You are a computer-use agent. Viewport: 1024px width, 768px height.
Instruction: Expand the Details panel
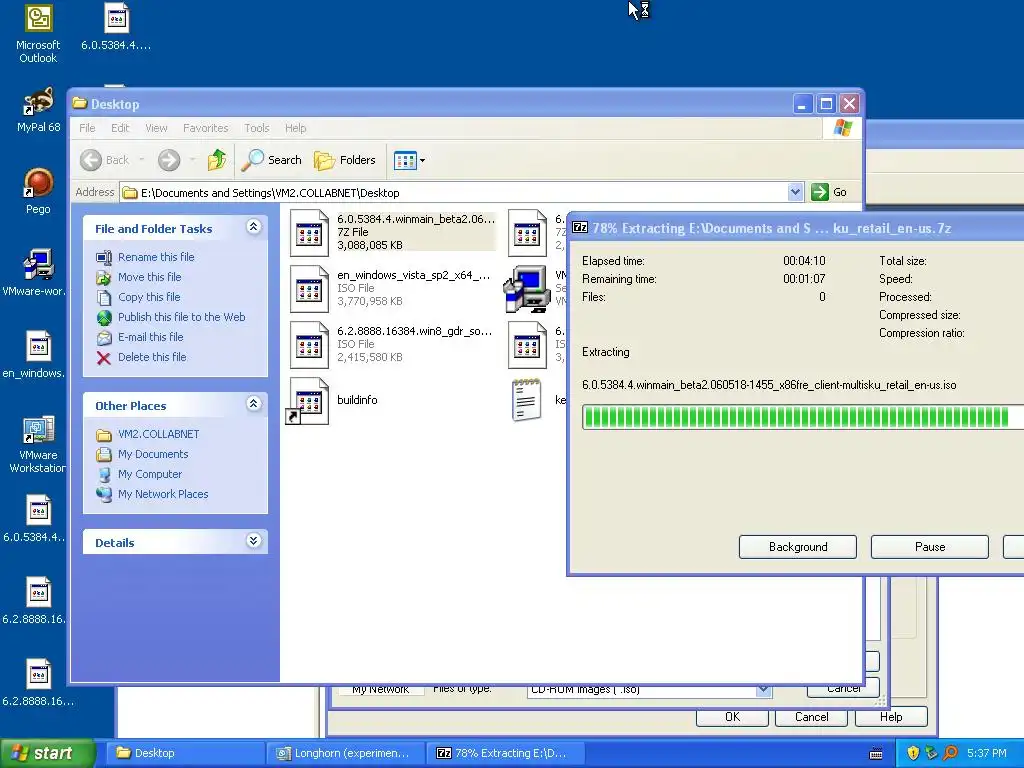[x=253, y=541]
